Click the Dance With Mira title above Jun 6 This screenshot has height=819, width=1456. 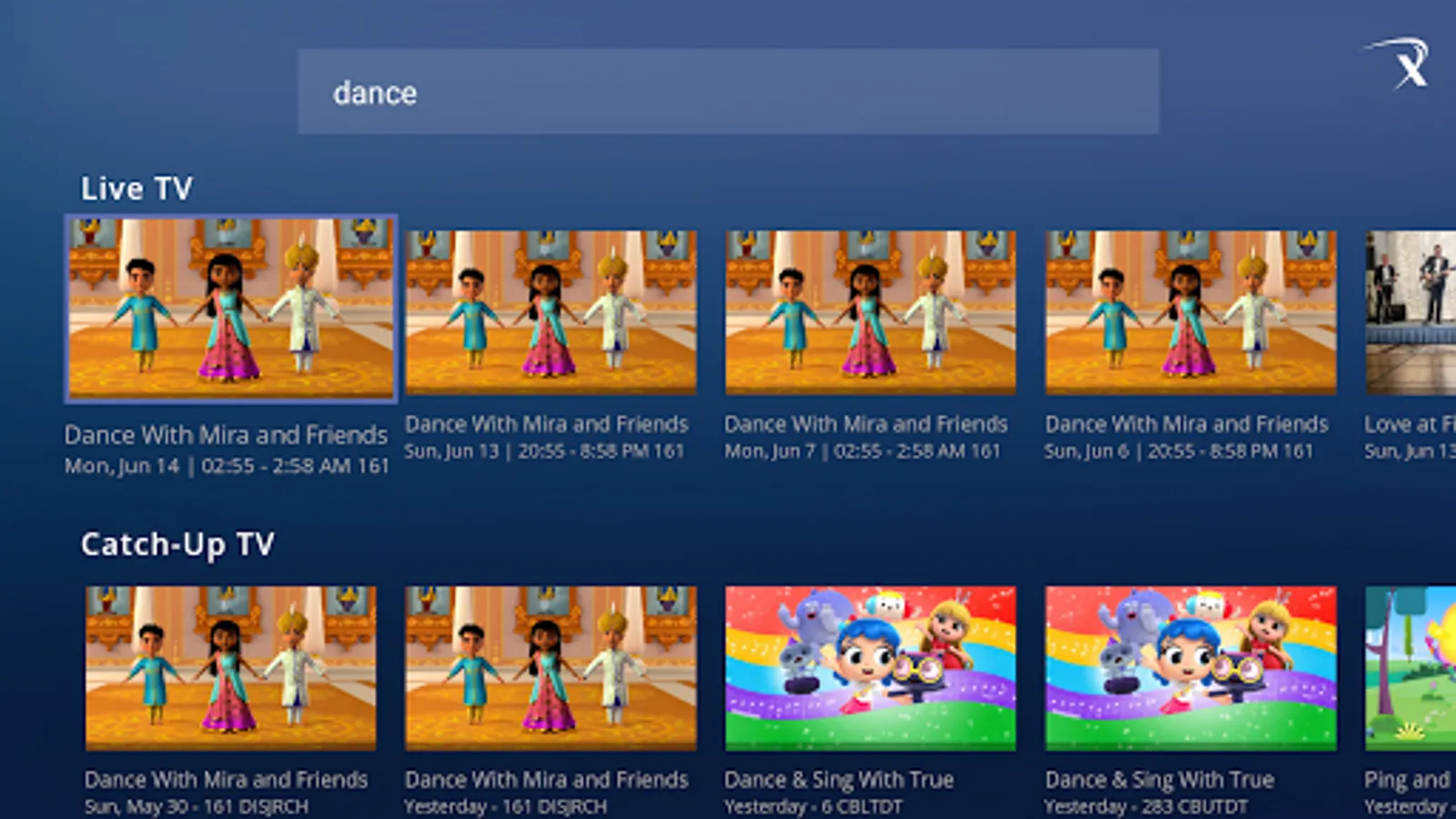click(x=1187, y=424)
